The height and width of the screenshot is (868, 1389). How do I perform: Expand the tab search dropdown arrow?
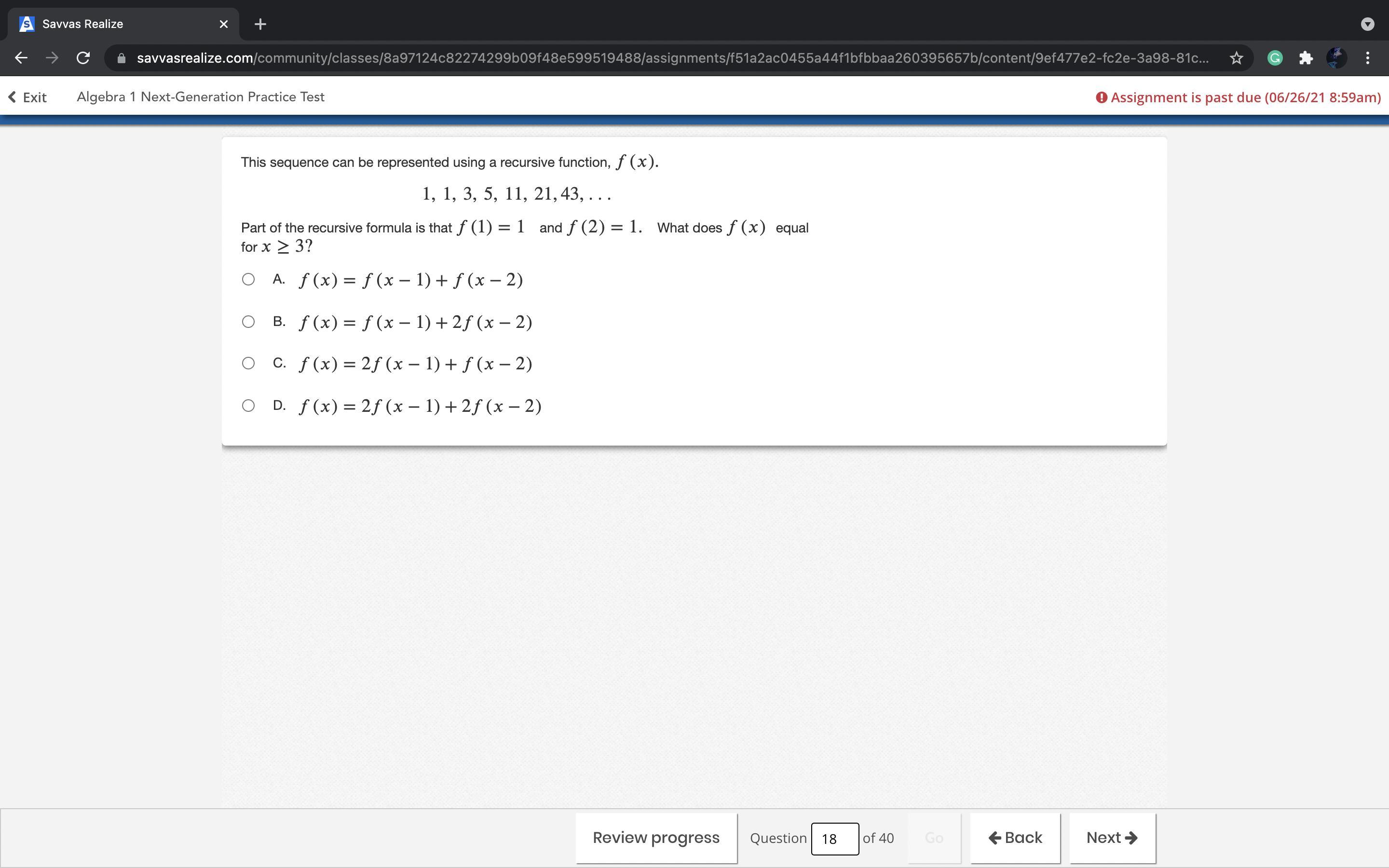click(1368, 24)
